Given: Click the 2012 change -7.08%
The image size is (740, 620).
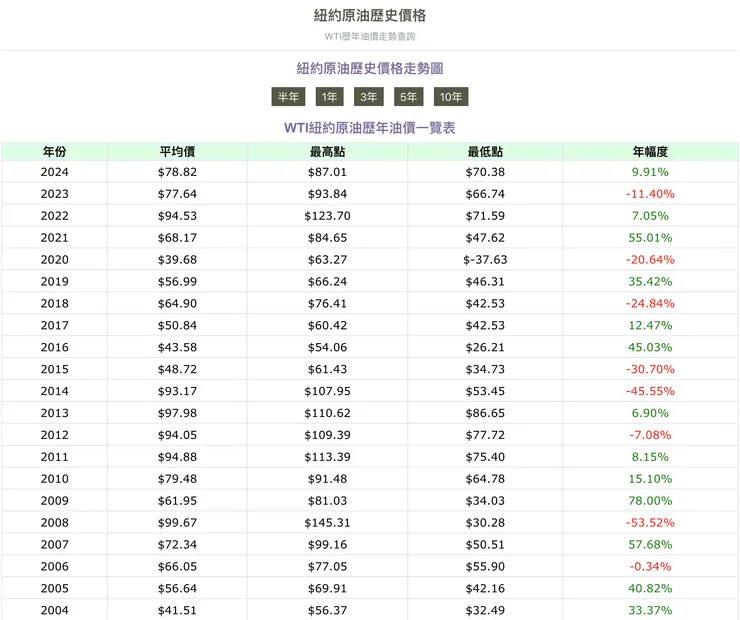Looking at the screenshot, I should click(650, 436).
